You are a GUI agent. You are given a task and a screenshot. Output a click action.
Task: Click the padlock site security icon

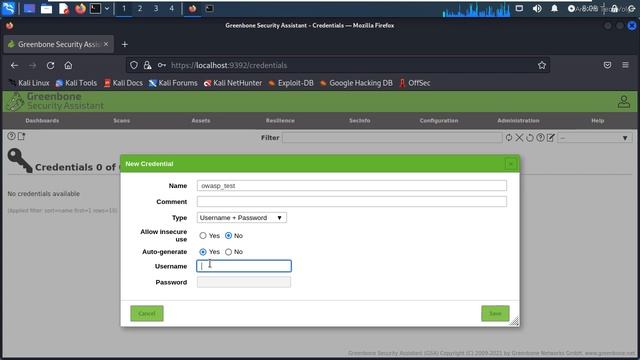[x=147, y=65]
